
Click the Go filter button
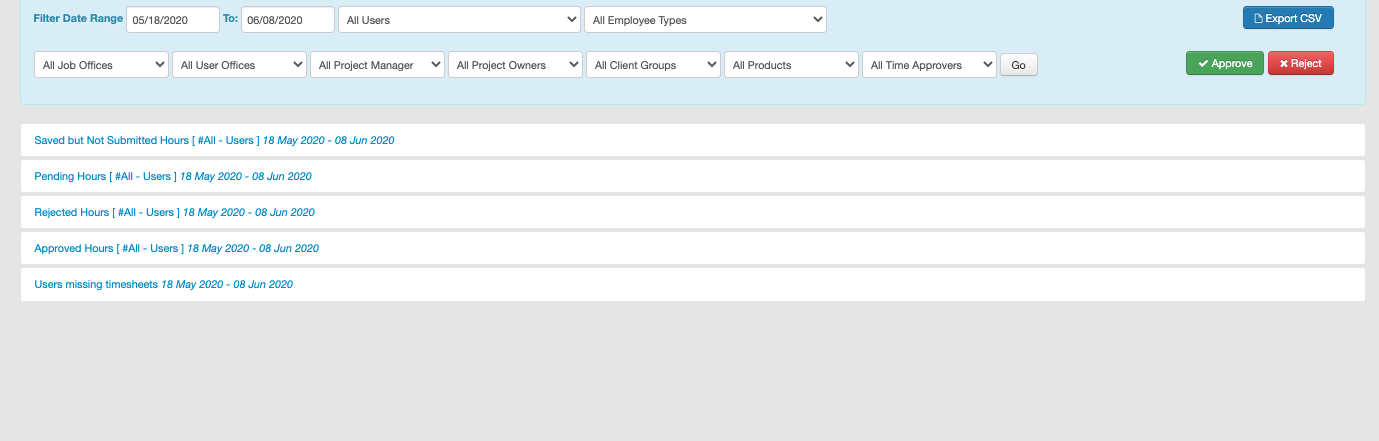tap(1018, 65)
